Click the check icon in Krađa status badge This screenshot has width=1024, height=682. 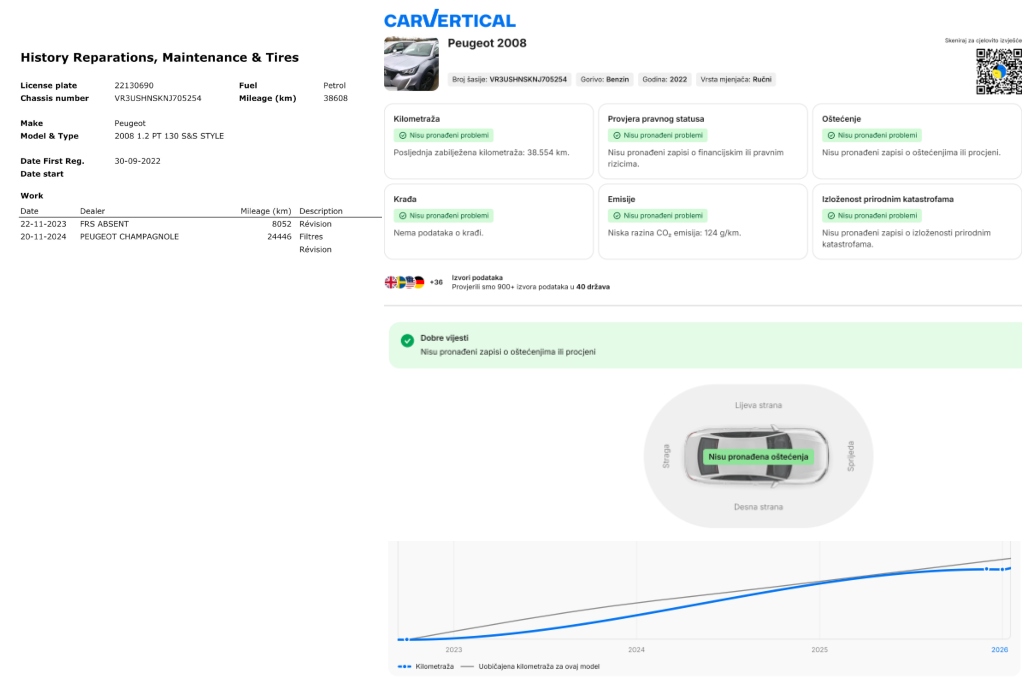click(x=402, y=215)
